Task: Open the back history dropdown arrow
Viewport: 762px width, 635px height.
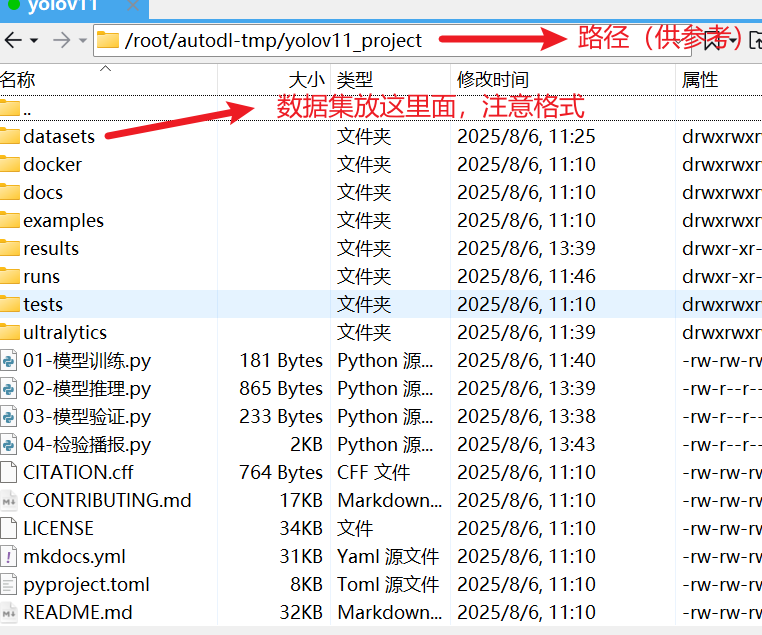Action: (x=34, y=41)
